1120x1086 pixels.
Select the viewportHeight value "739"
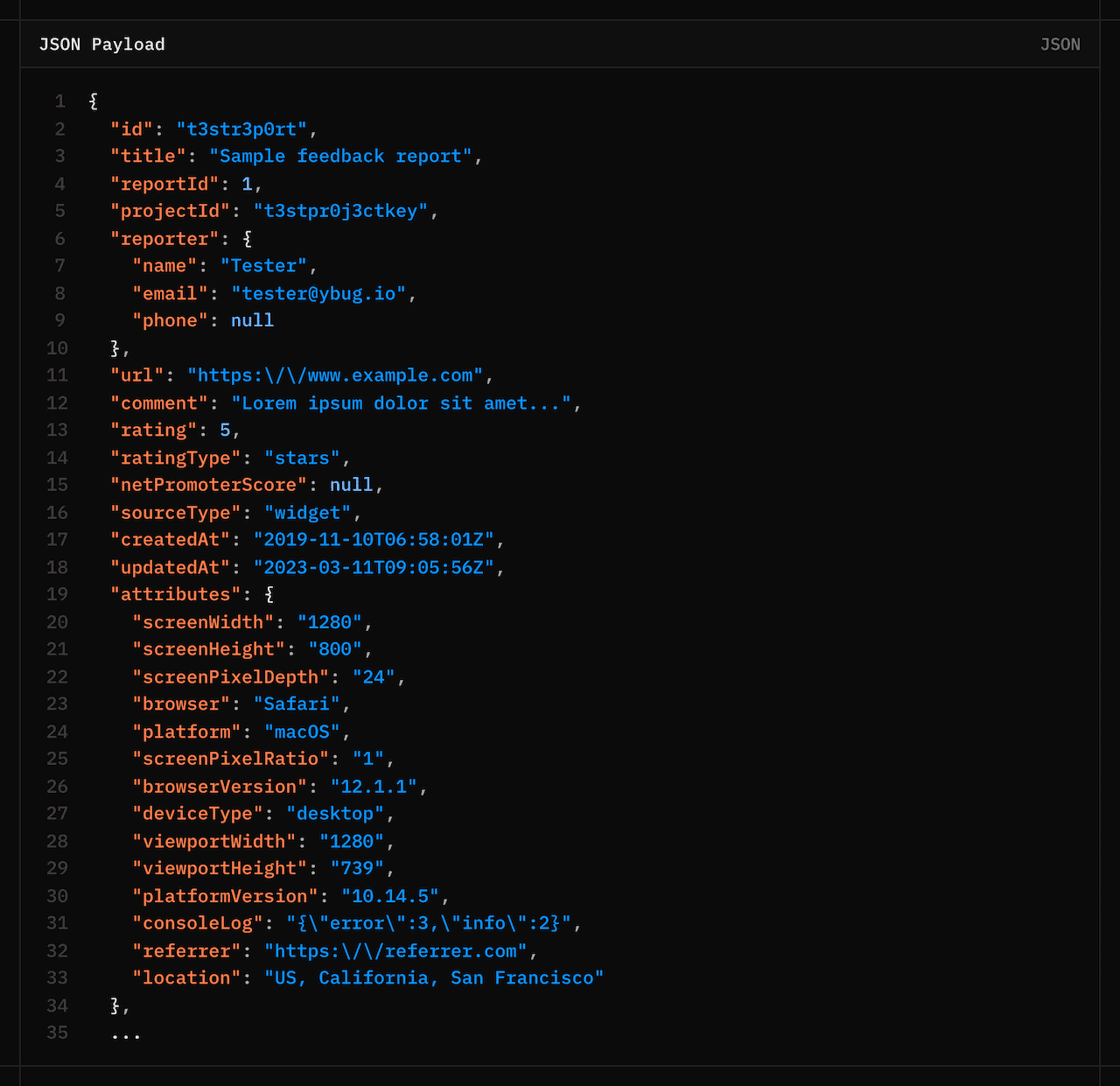click(358, 869)
